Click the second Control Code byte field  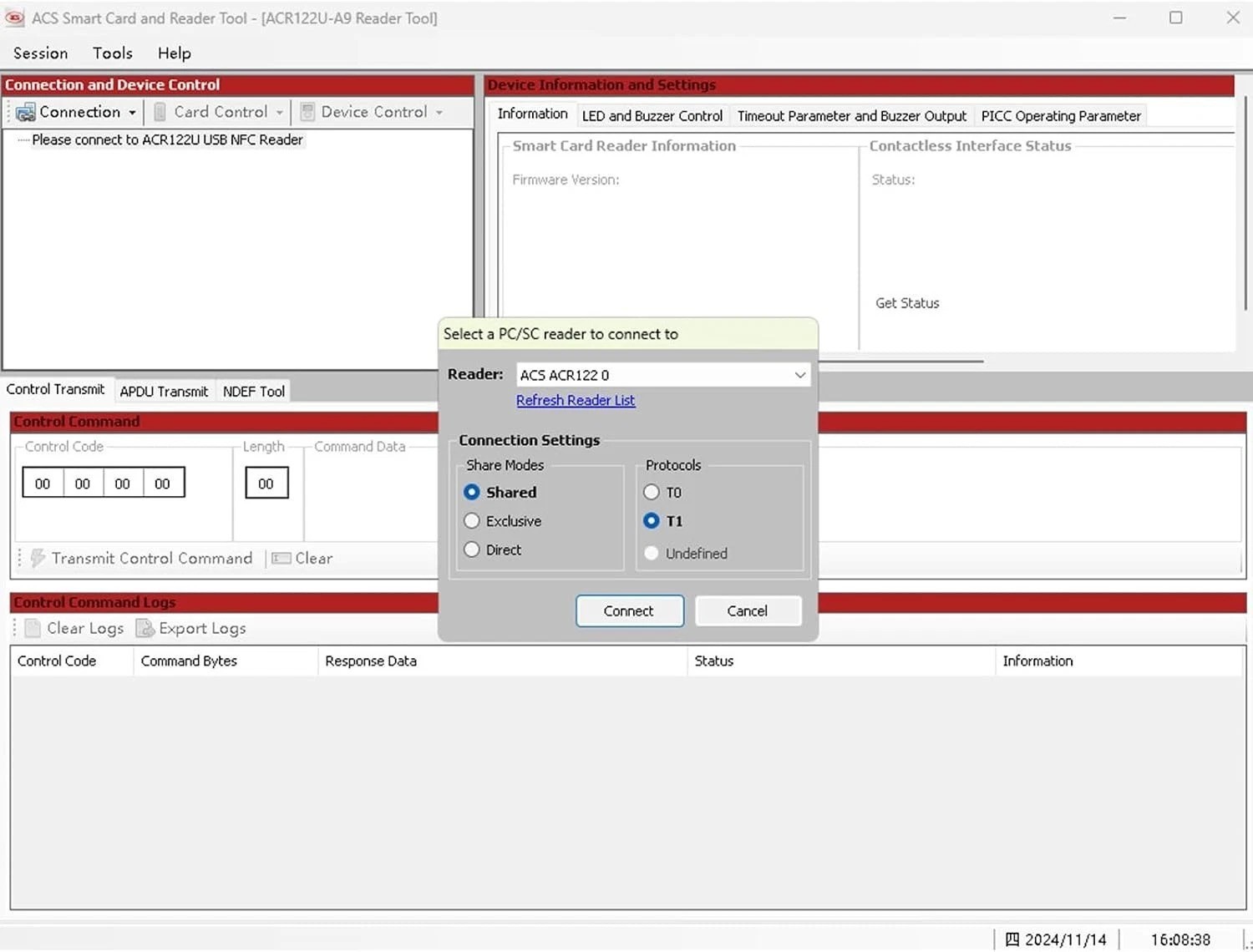(83, 484)
